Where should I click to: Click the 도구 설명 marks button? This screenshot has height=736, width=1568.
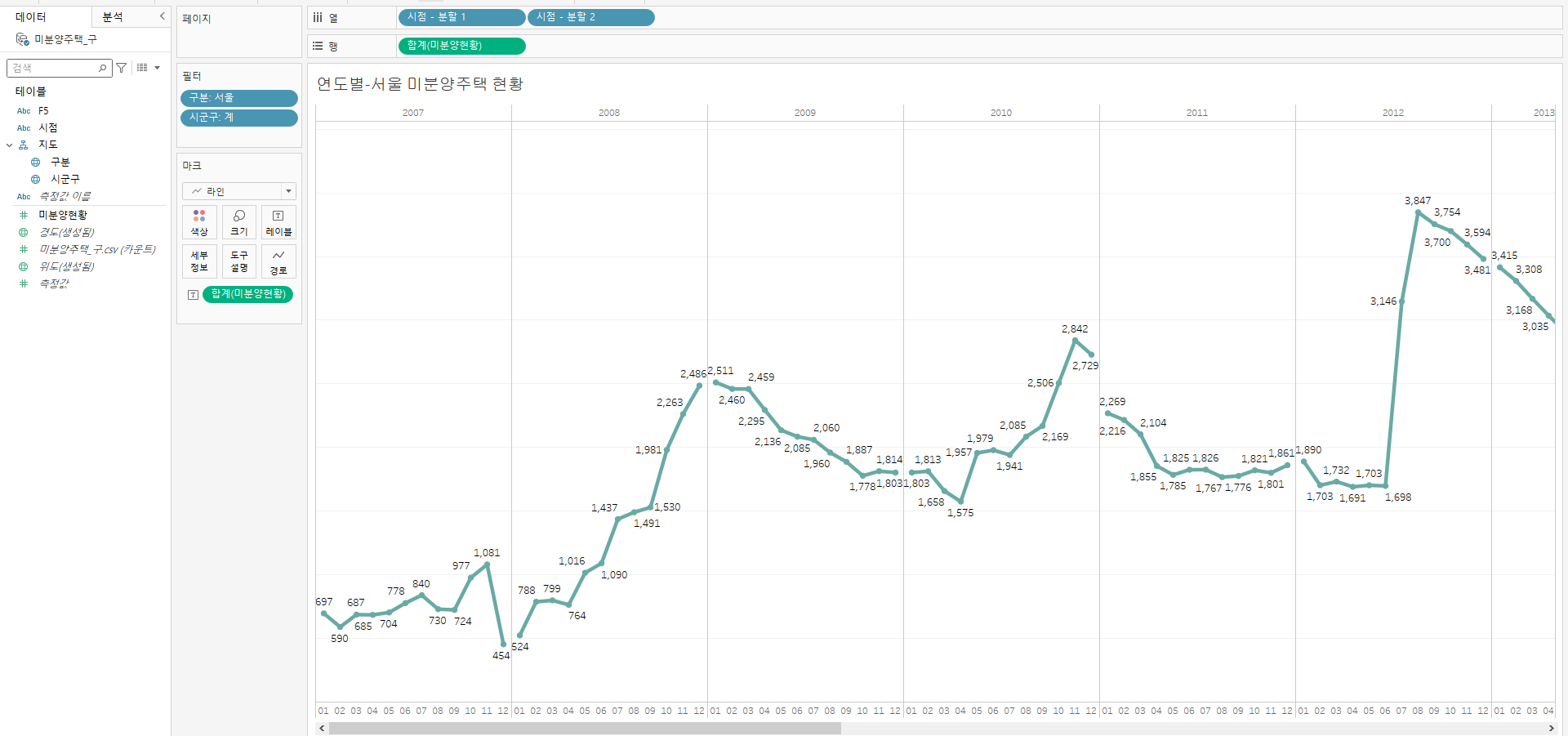click(x=239, y=261)
